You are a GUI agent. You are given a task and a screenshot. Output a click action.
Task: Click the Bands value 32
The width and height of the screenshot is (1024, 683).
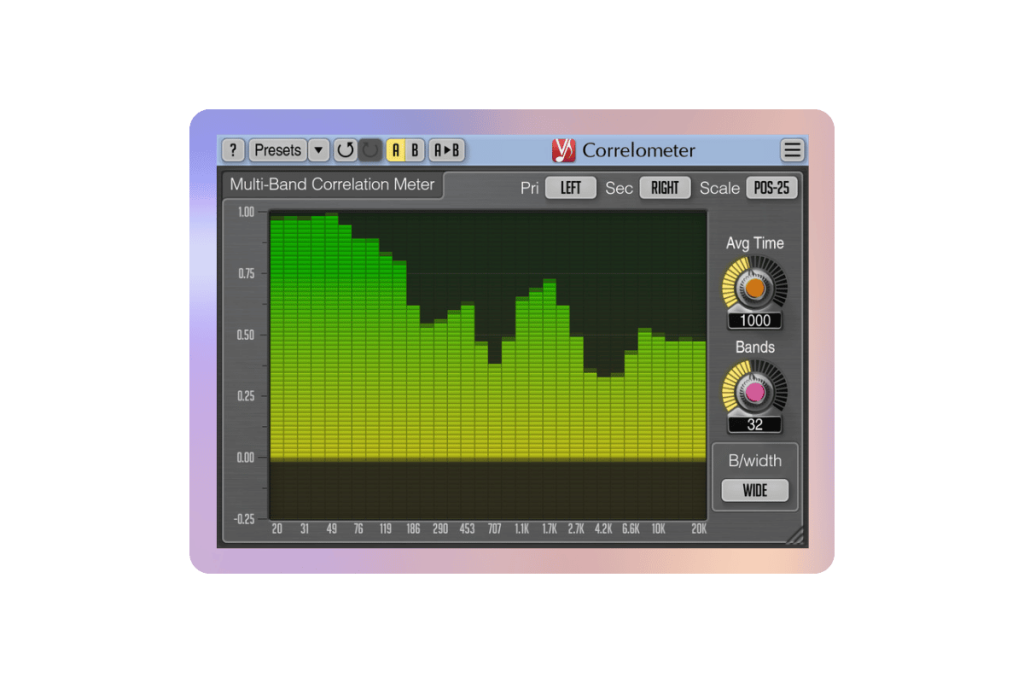click(755, 425)
